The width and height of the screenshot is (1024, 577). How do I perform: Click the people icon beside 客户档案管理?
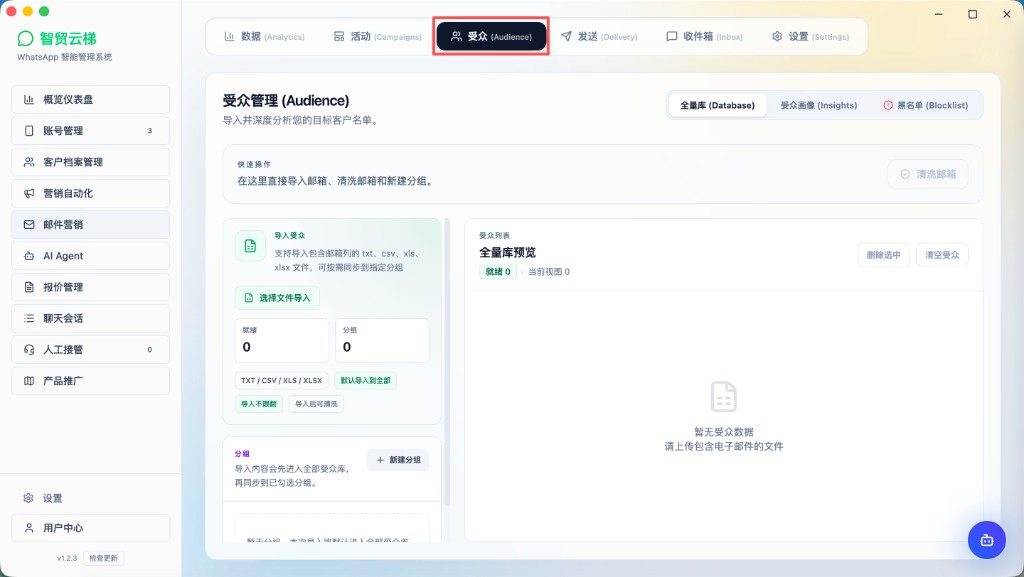click(29, 162)
